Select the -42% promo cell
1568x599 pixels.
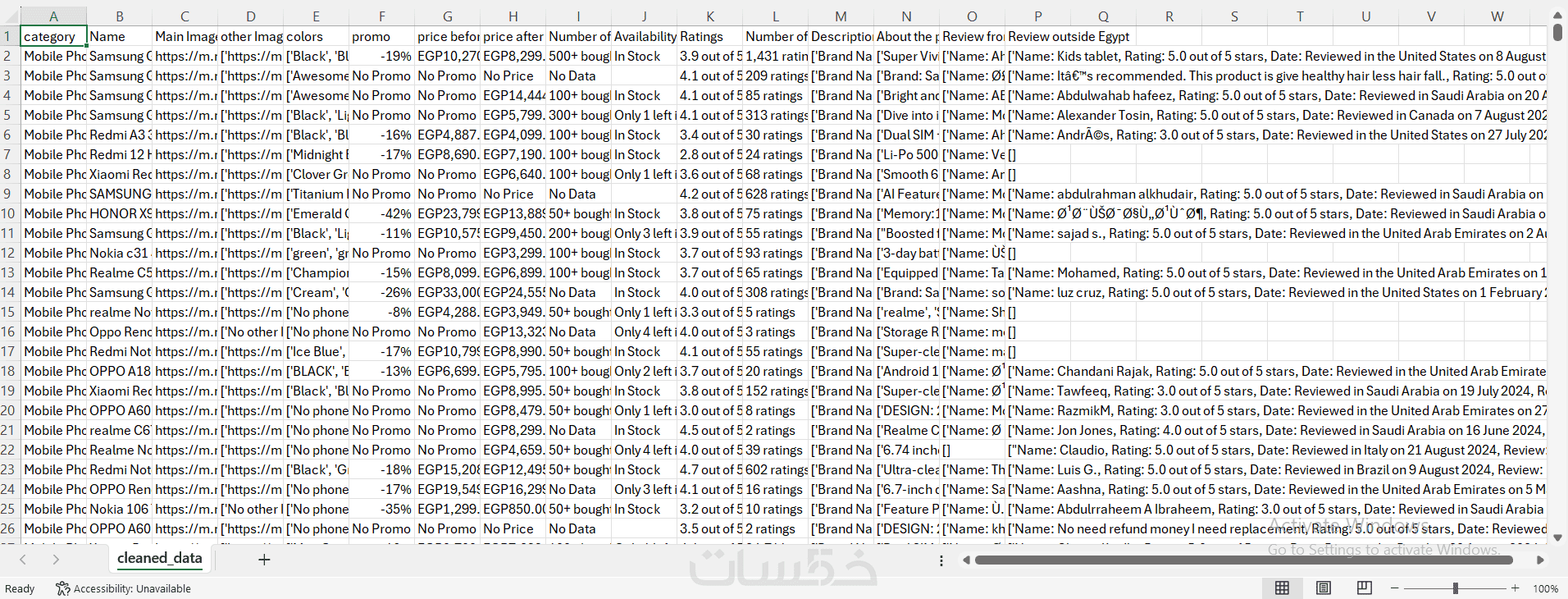pyautogui.click(x=381, y=213)
